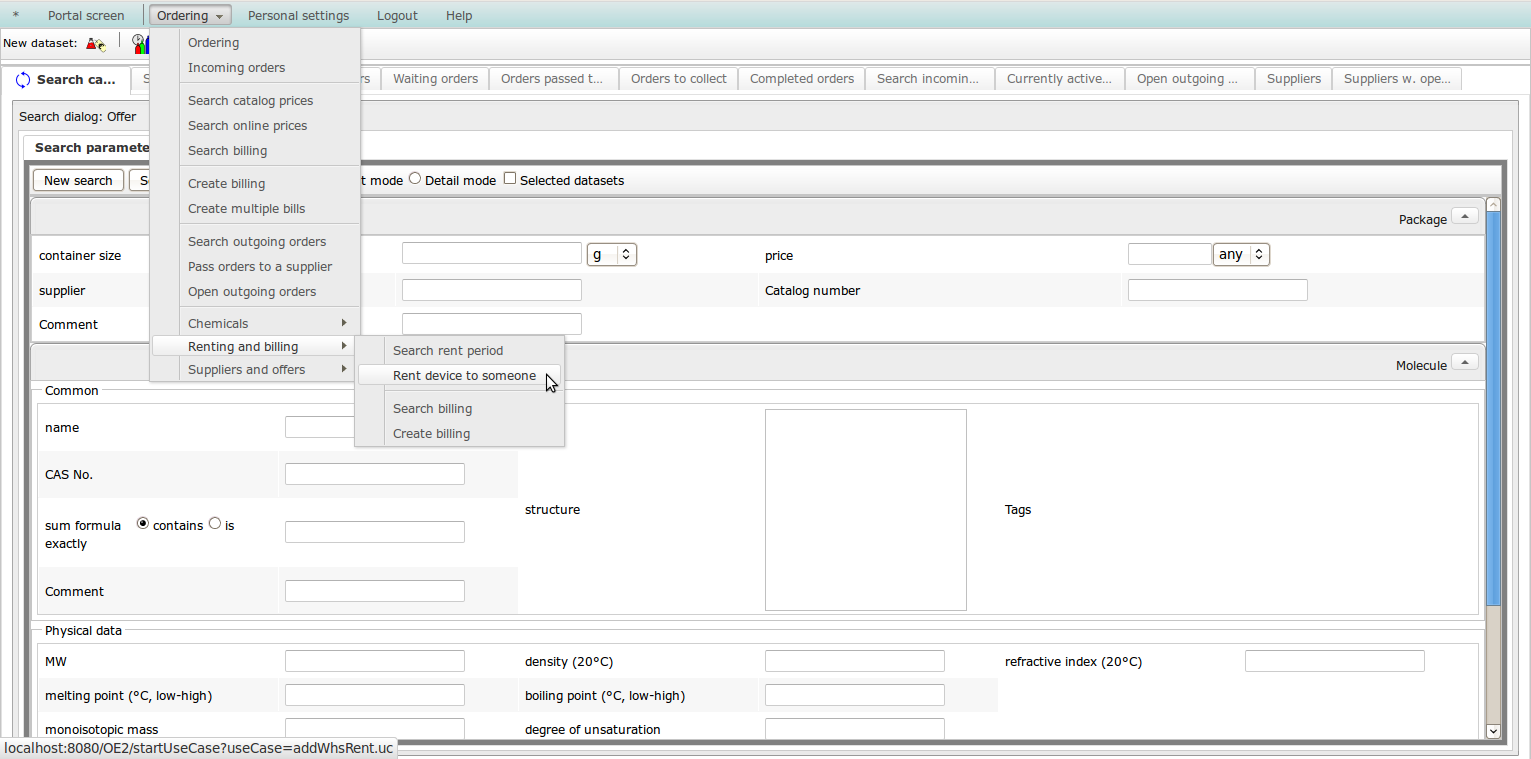Viewport: 1531px width, 759px height.
Task: Open the container size unit dropdown
Action: pyautogui.click(x=612, y=255)
